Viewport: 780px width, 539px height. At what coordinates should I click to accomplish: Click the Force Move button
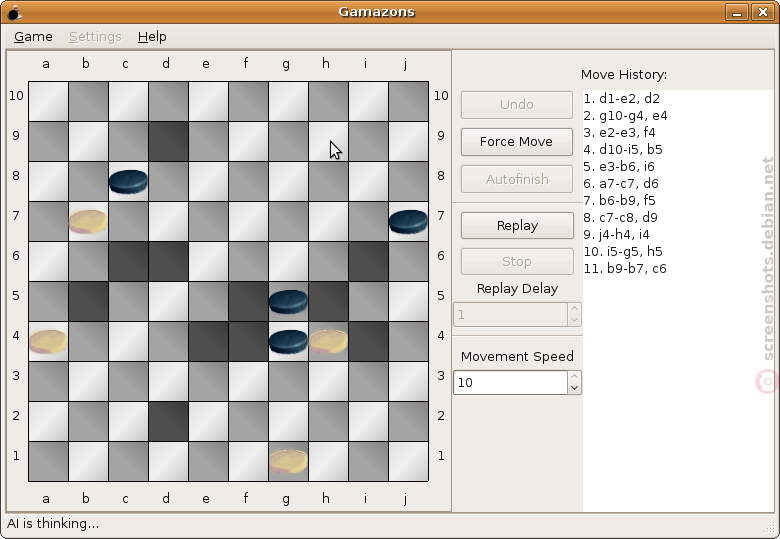click(x=517, y=142)
